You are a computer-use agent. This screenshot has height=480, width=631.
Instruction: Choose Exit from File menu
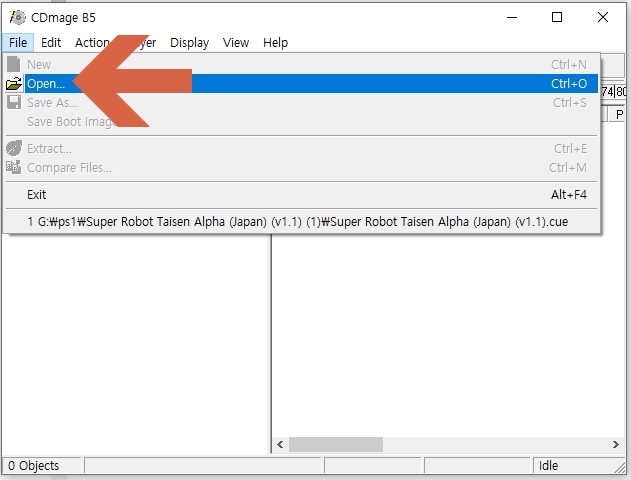(x=302, y=195)
